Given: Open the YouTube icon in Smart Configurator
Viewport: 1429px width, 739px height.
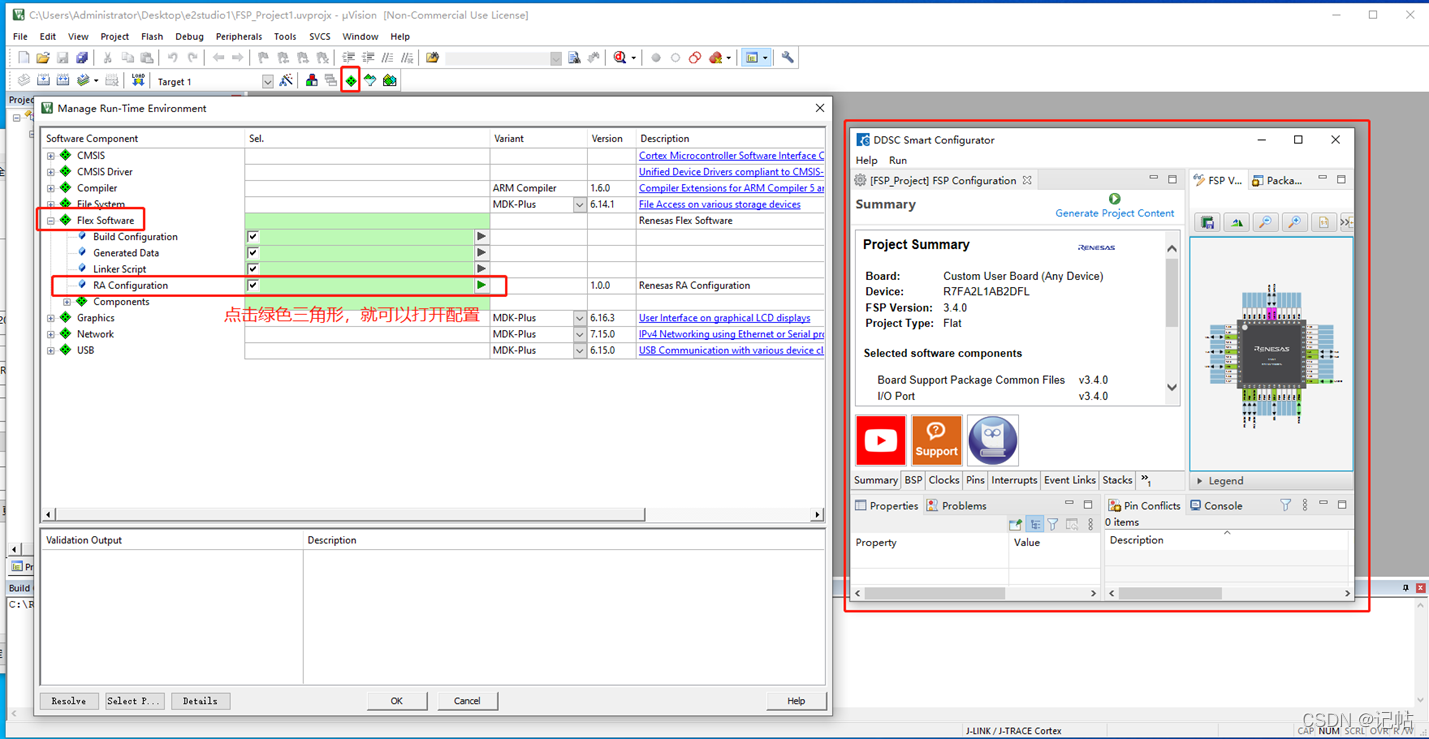Looking at the screenshot, I should pyautogui.click(x=880, y=440).
